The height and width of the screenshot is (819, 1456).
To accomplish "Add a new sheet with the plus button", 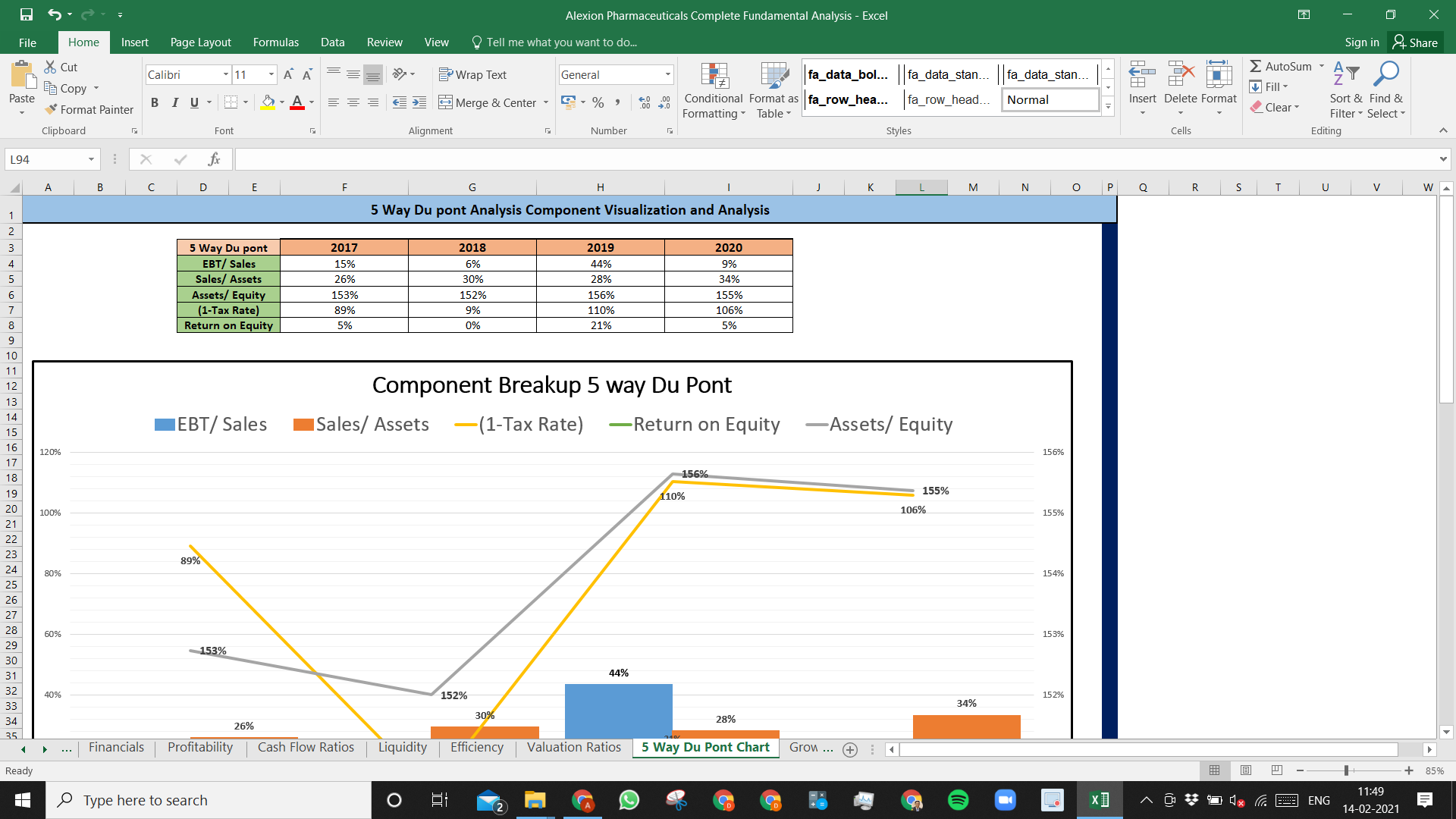I will click(x=850, y=749).
